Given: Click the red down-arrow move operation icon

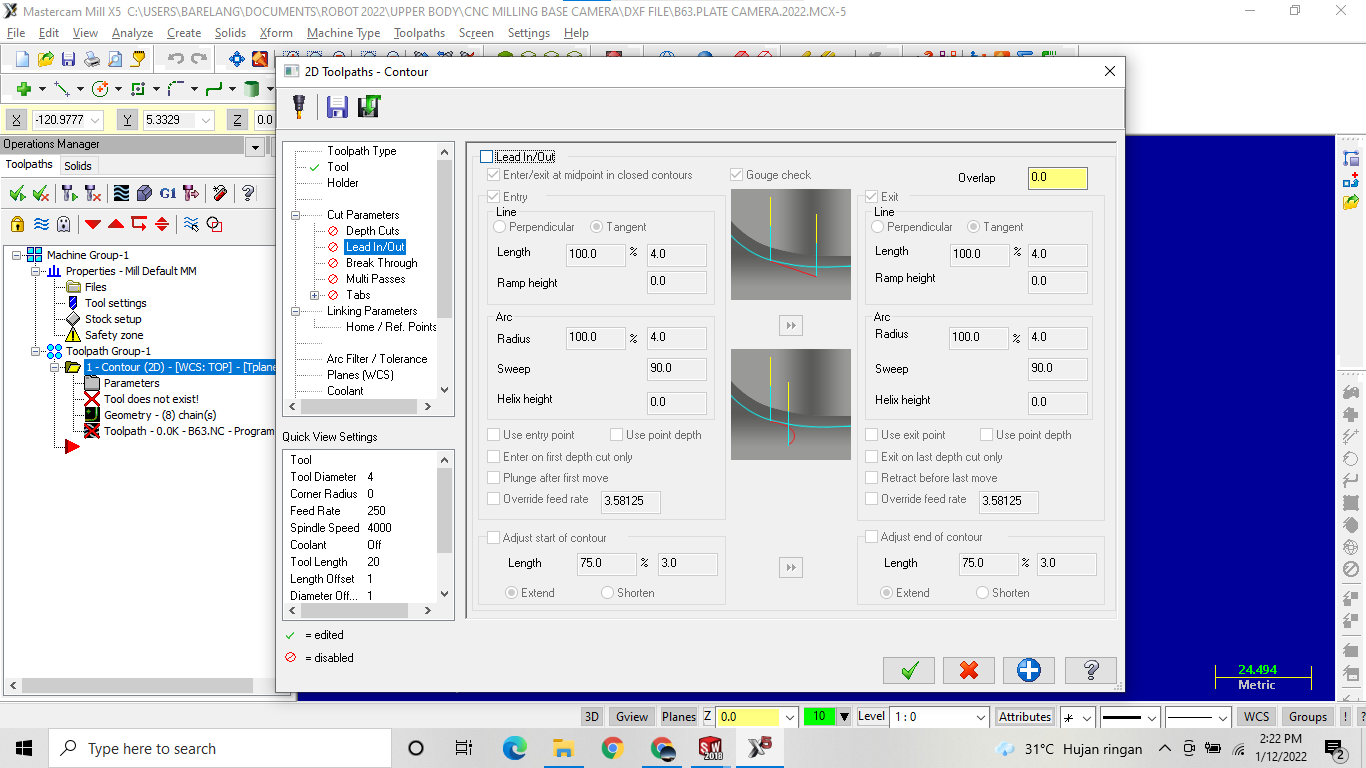Looking at the screenshot, I should pyautogui.click(x=92, y=223).
